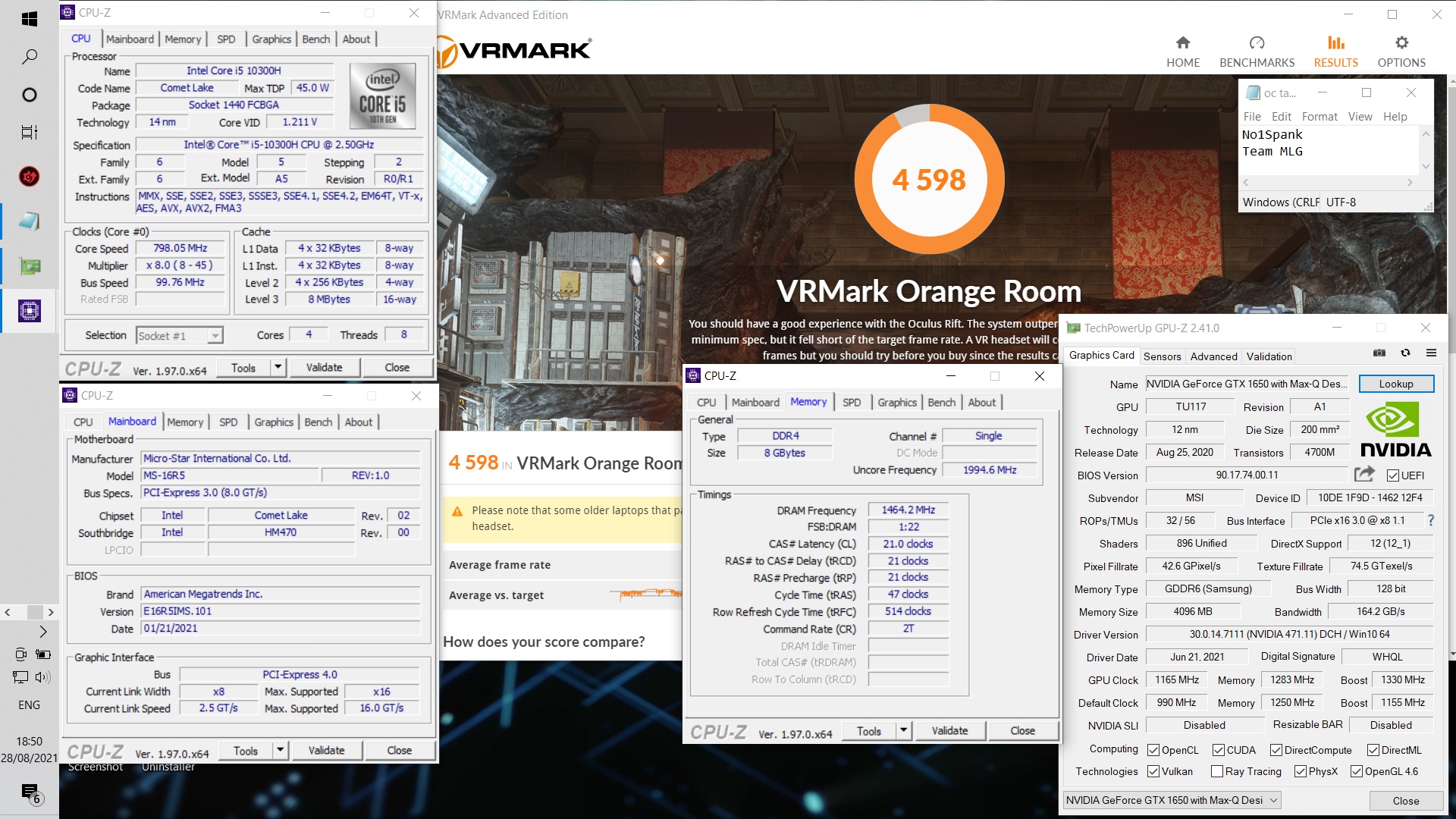This screenshot has height=819, width=1456.
Task: Switch to CPU-Z purple chip taskbar icon
Action: click(30, 310)
